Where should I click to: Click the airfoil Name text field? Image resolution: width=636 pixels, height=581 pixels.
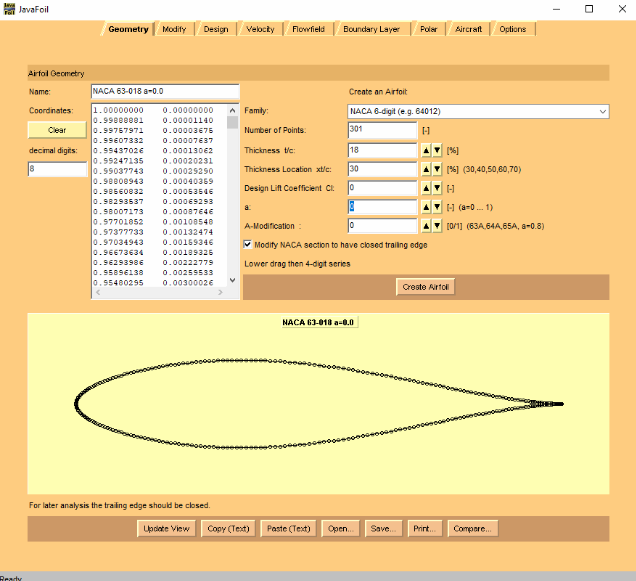(x=164, y=91)
